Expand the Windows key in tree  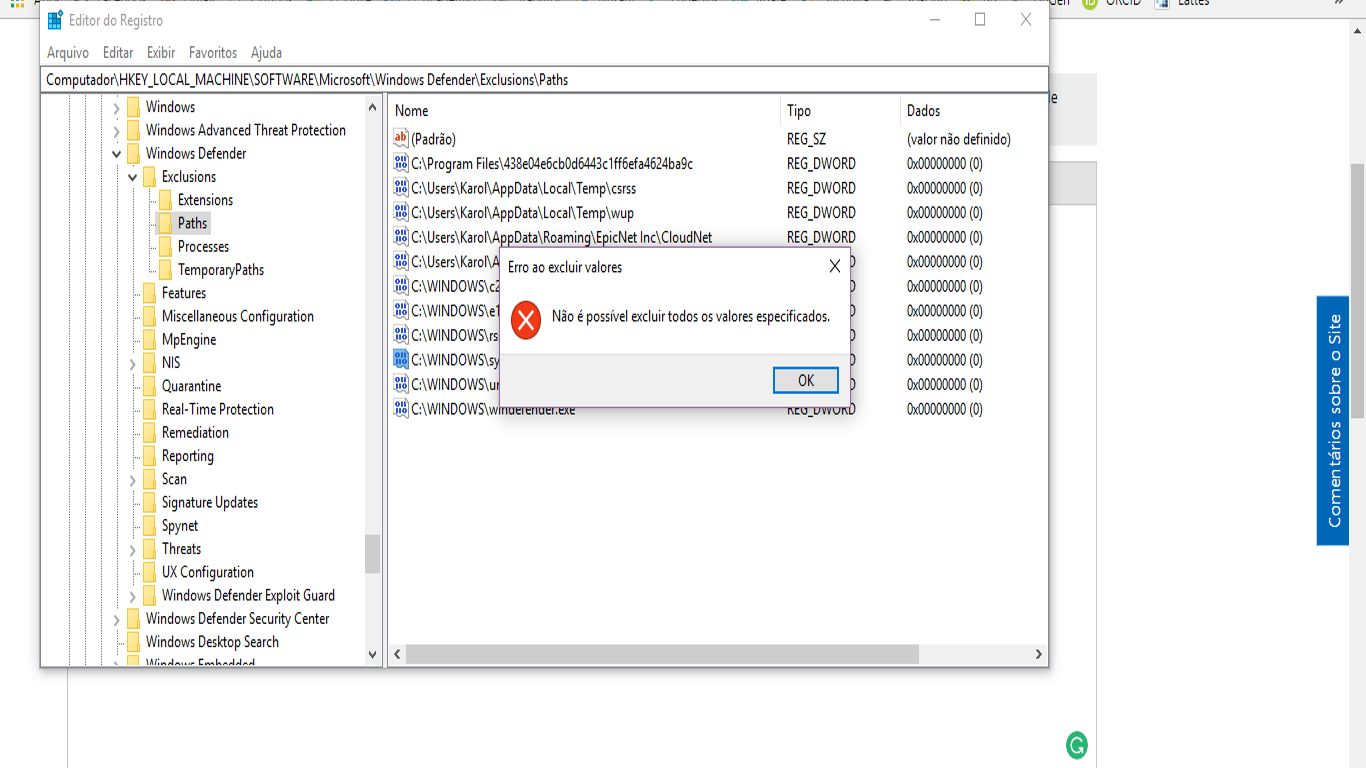click(x=117, y=108)
